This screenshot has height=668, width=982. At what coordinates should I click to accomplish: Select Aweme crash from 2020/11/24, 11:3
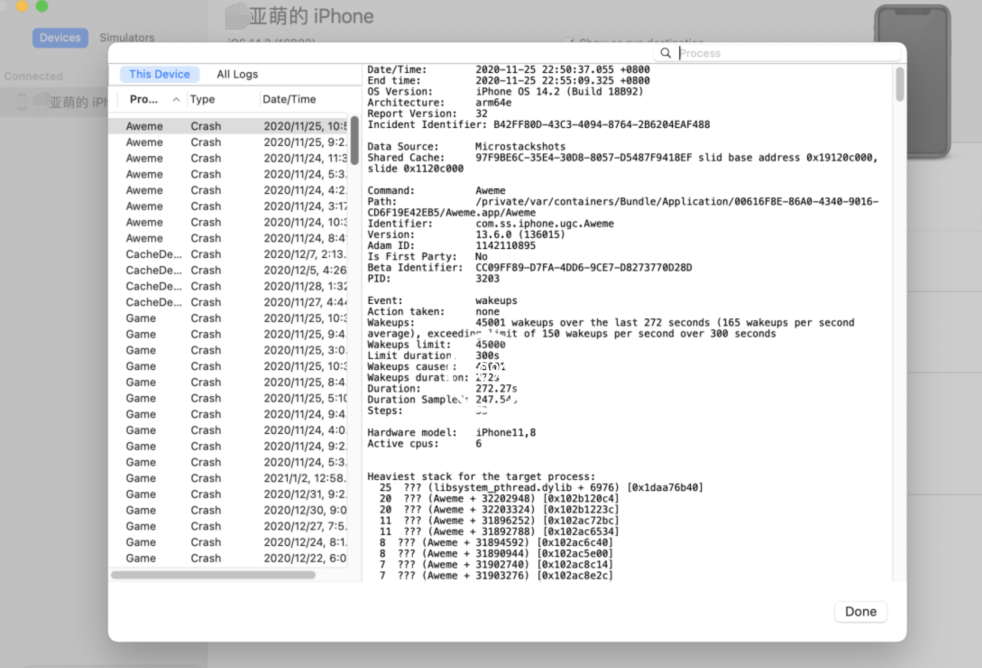pyautogui.click(x=229, y=158)
